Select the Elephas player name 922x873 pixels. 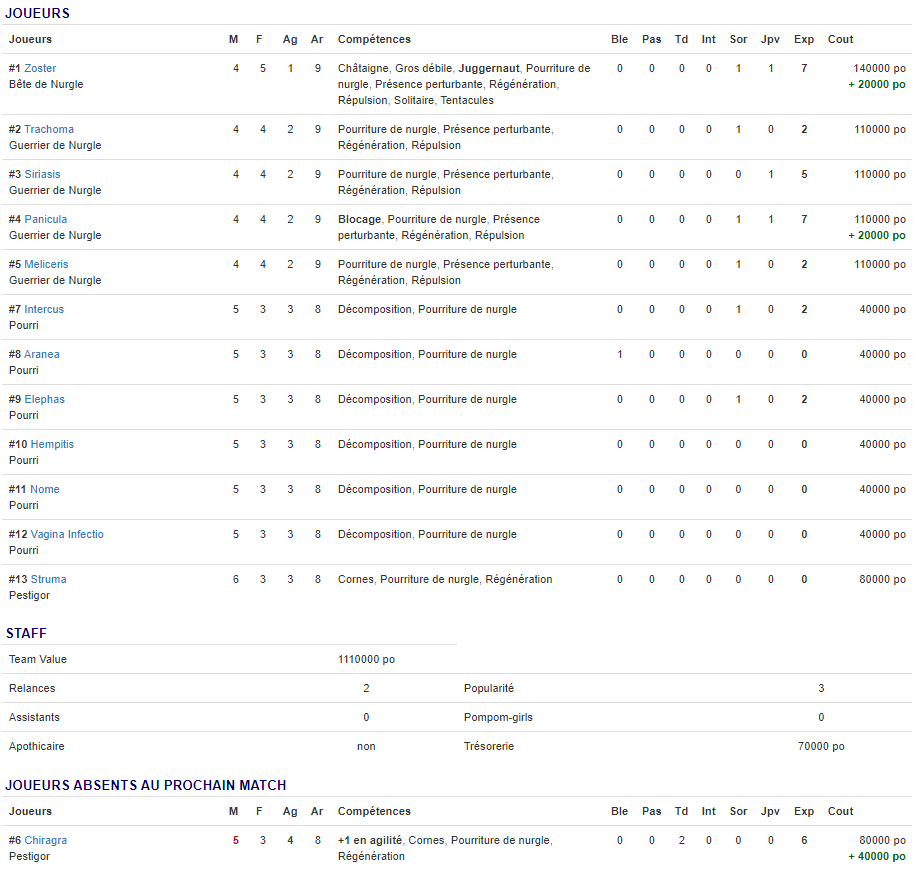[44, 399]
